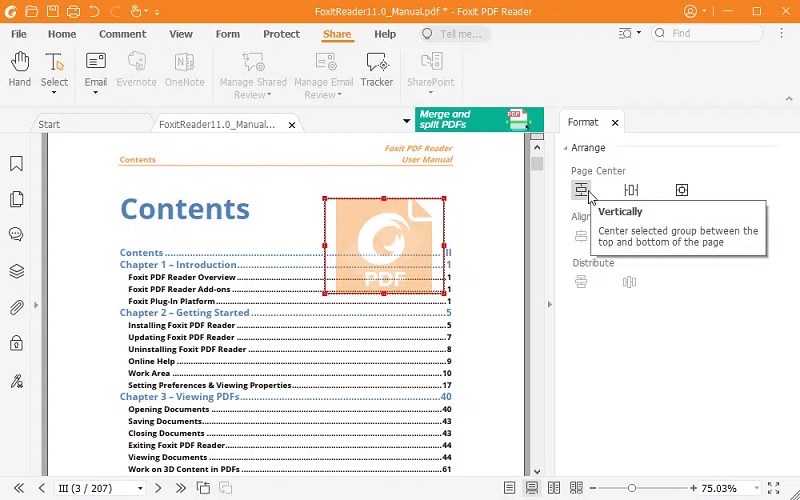The height and width of the screenshot is (500, 800).
Task: Open the page number dropdown
Action: (x=140, y=489)
